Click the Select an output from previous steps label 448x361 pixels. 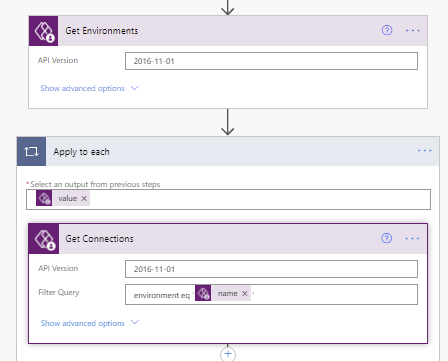[x=95, y=184]
